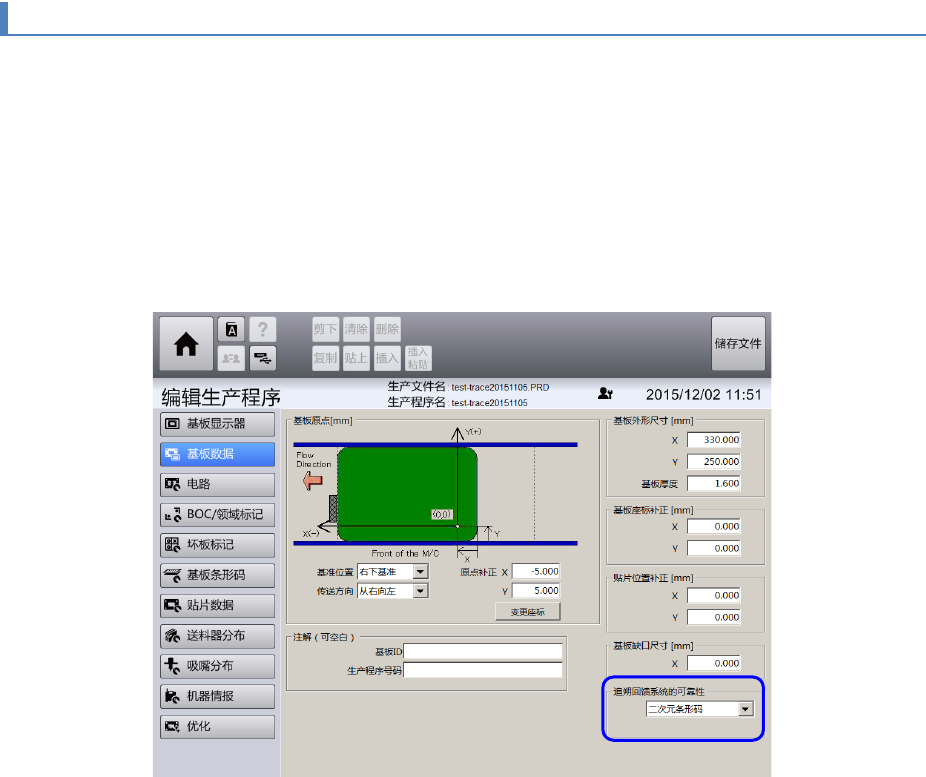Viewport: 926px width, 777px height.
Task: Click the 基板厚度 value field
Action: (713, 484)
